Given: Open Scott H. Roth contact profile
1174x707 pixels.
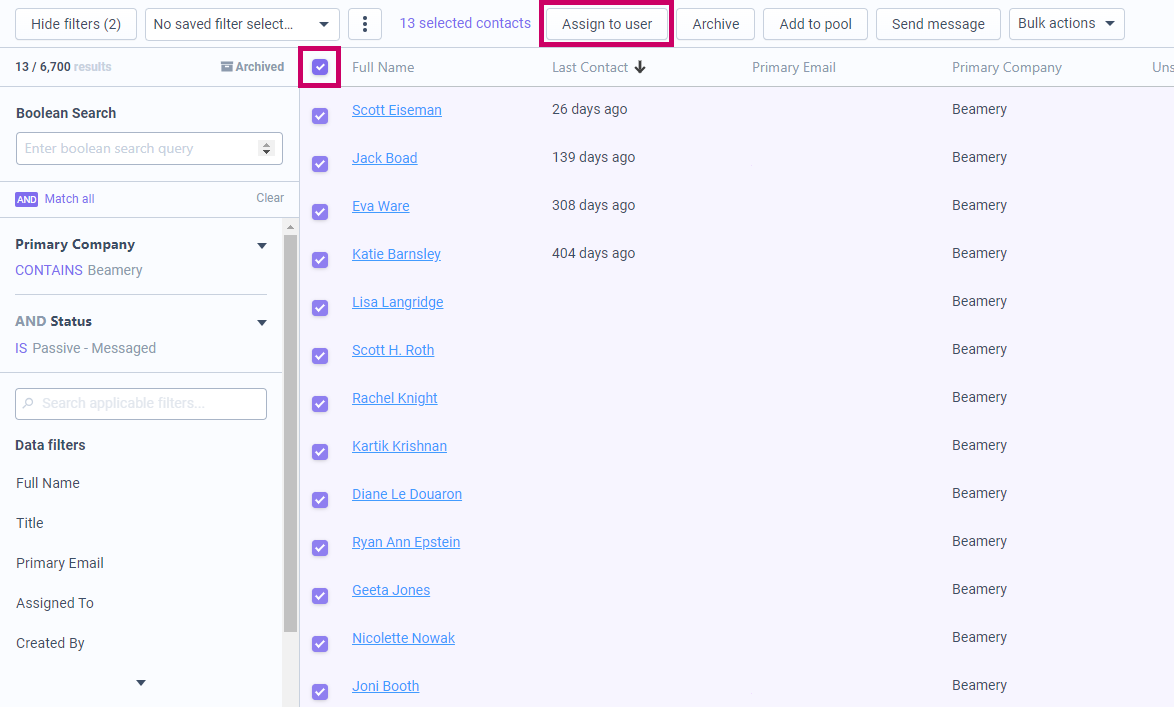Looking at the screenshot, I should click(x=393, y=350).
